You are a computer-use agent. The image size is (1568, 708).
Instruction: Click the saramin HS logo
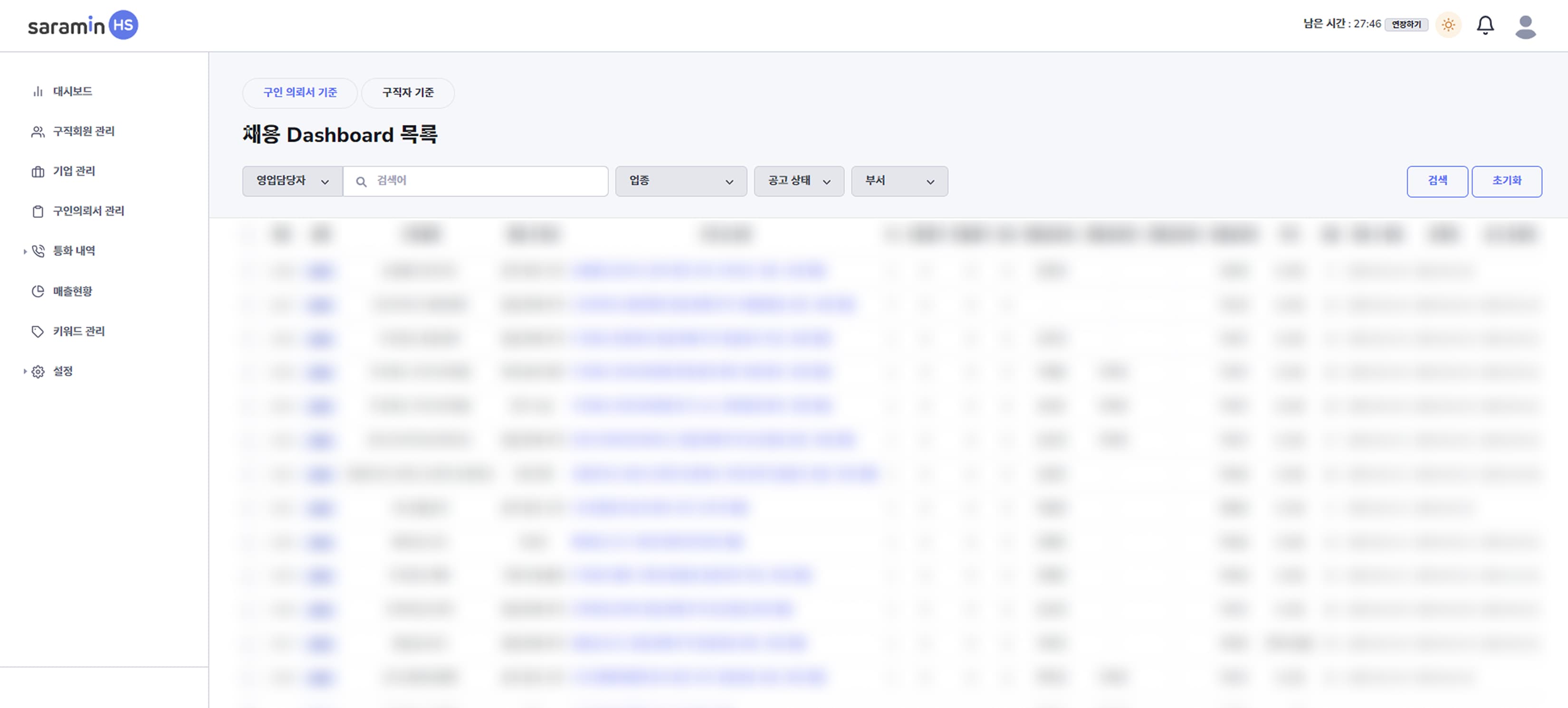83,25
